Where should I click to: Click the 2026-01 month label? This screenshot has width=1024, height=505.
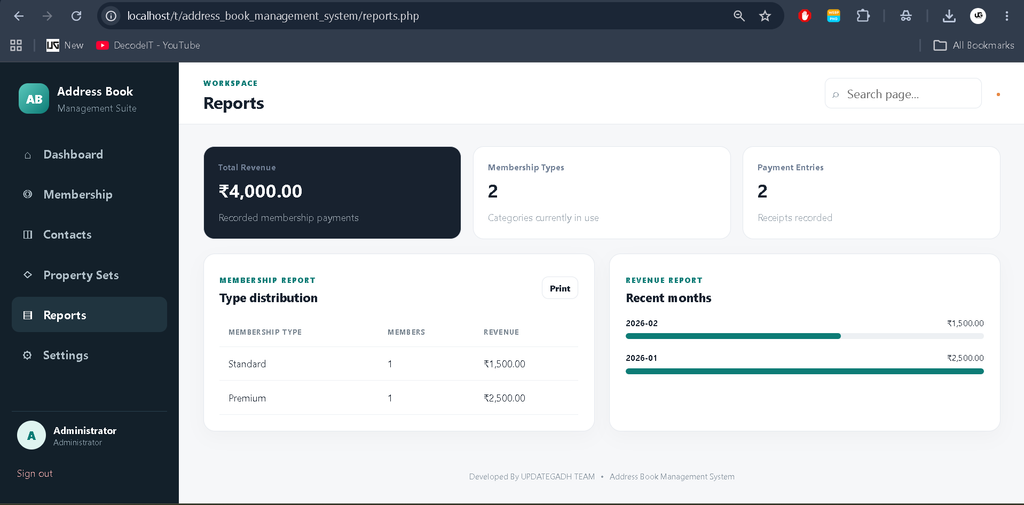pos(642,358)
